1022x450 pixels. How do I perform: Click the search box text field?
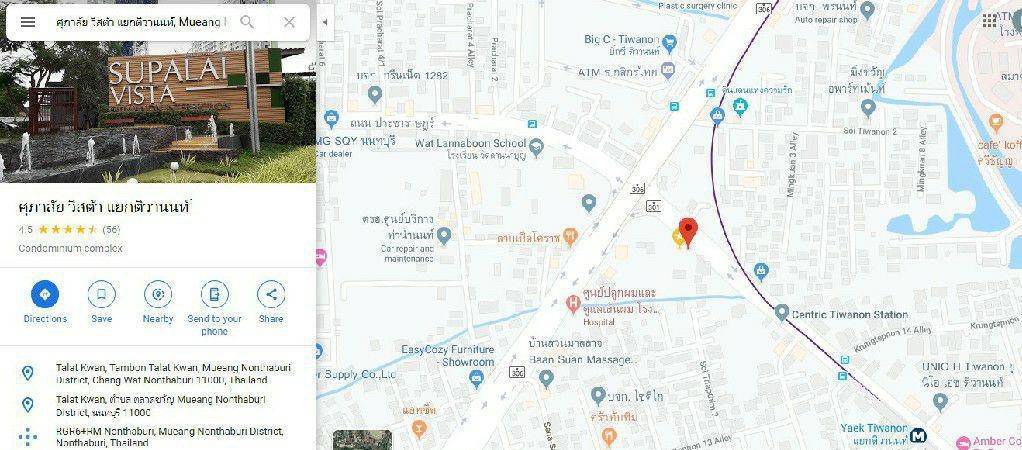point(141,22)
